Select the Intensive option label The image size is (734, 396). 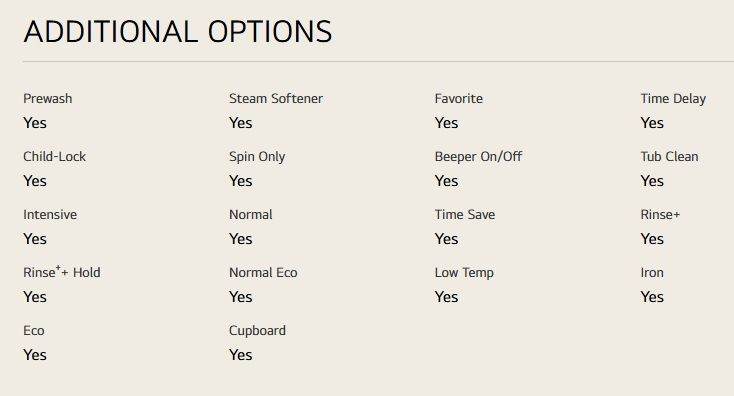[50, 214]
